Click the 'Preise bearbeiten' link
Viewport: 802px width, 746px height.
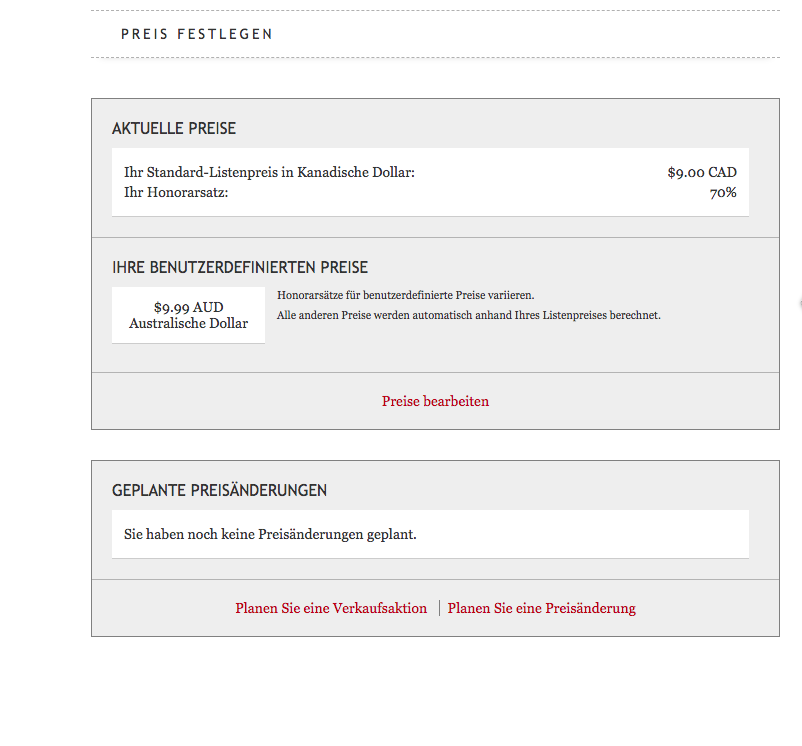[435, 401]
